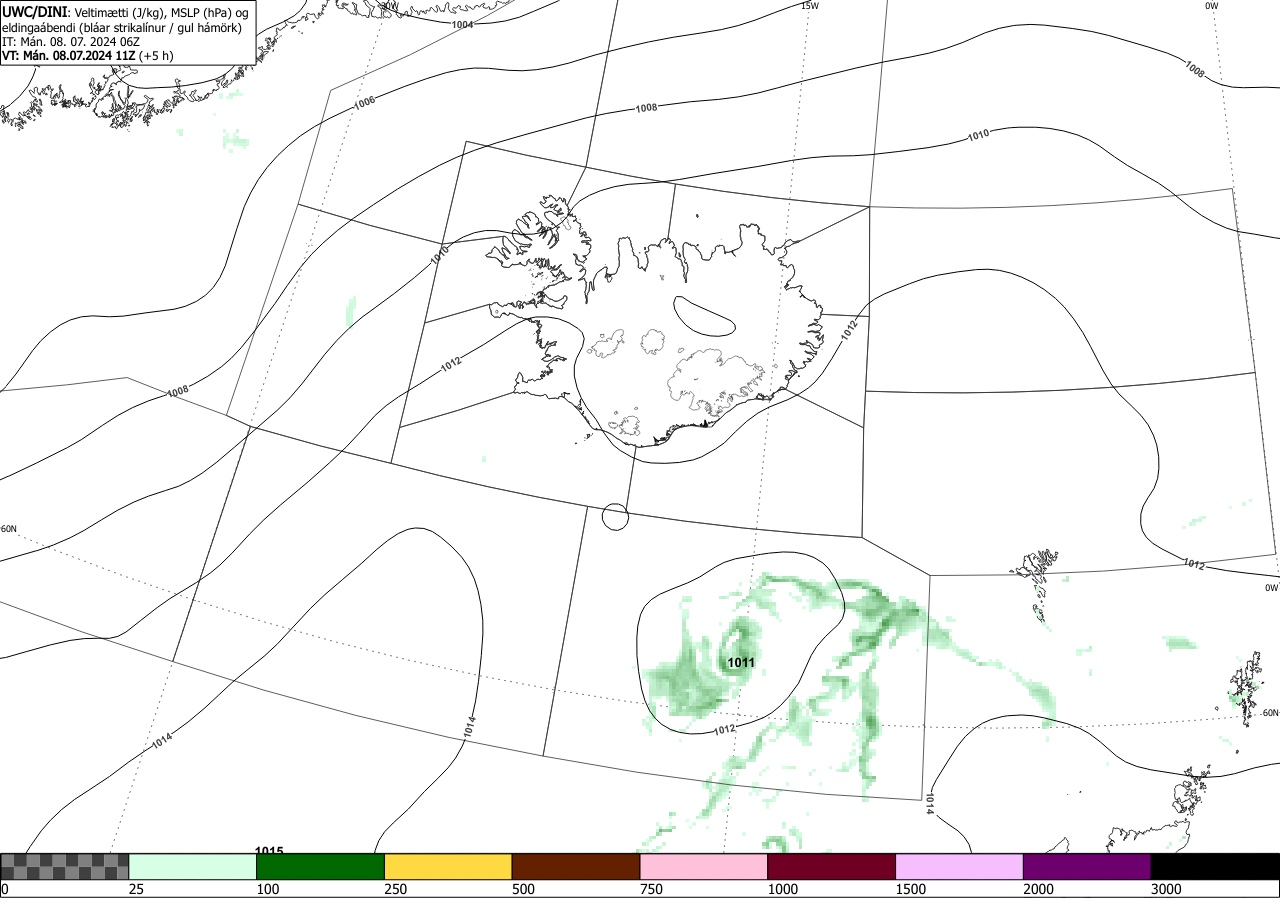1280x898 pixels.
Task: Select the "eldingaábendi (bláar strikalínur / gul hámörk)" line
Action: click(122, 27)
